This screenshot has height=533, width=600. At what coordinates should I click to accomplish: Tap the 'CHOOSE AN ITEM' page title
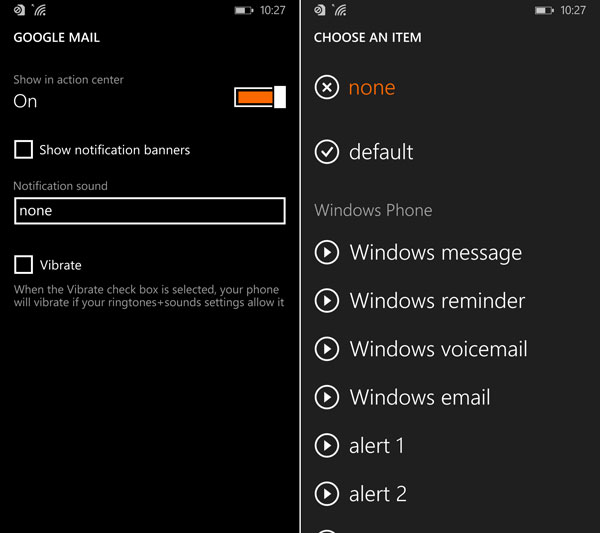click(x=368, y=37)
